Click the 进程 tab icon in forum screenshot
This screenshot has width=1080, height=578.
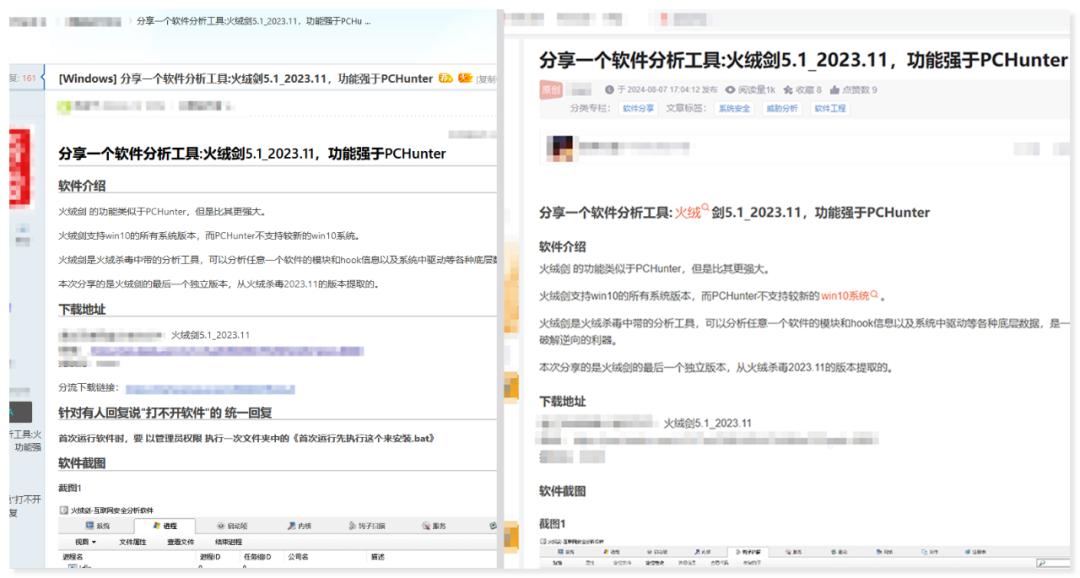click(x=156, y=526)
